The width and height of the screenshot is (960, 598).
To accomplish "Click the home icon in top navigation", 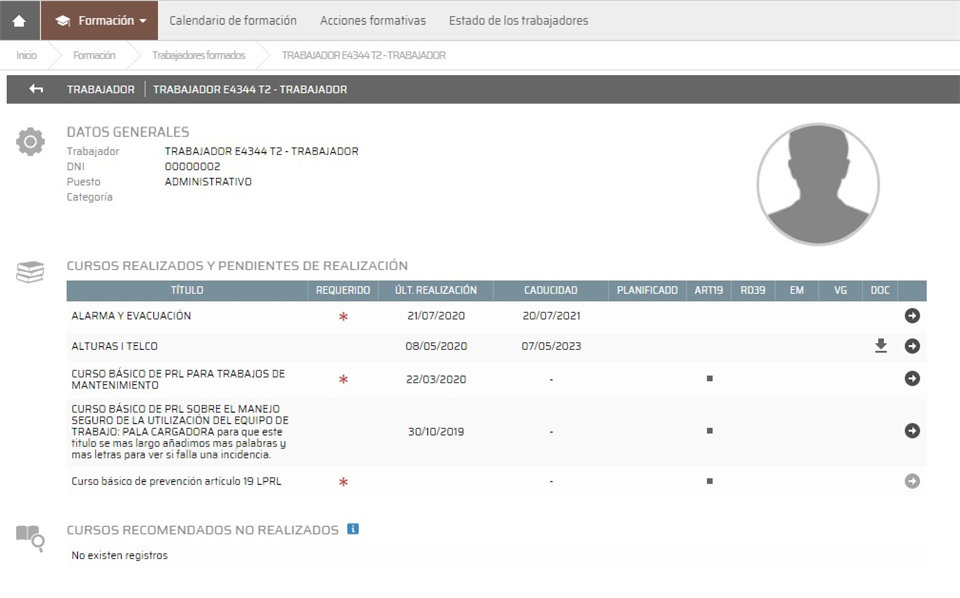I will [19, 20].
